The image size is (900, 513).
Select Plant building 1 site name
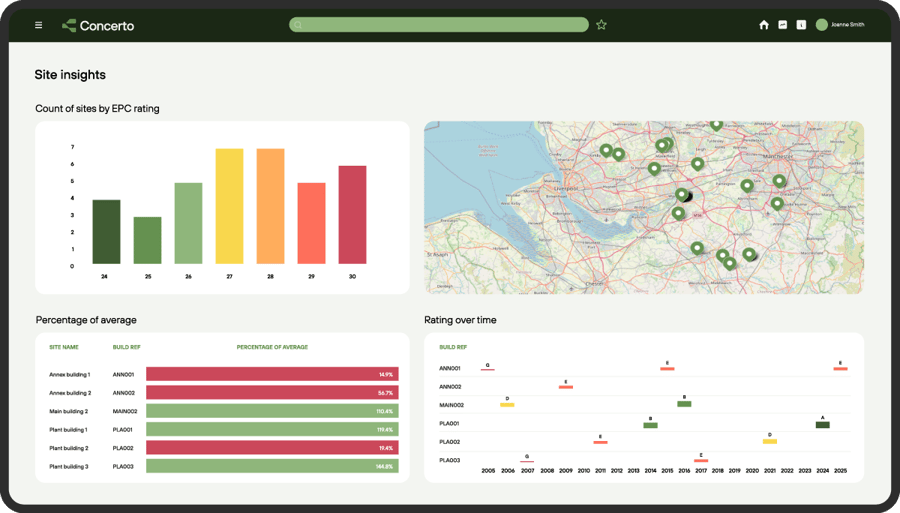68,430
